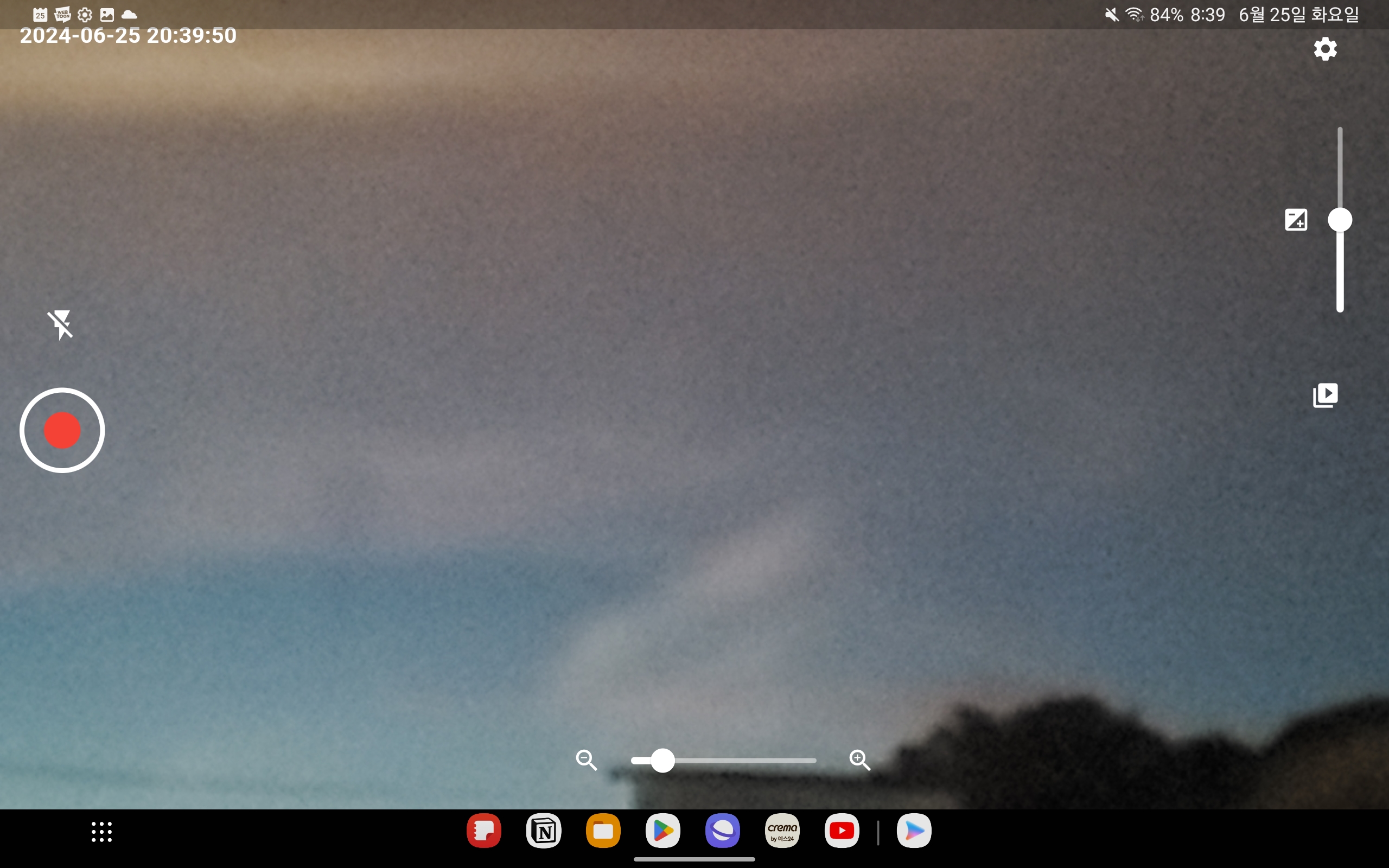Open camera settings gear icon

[x=1325, y=49]
